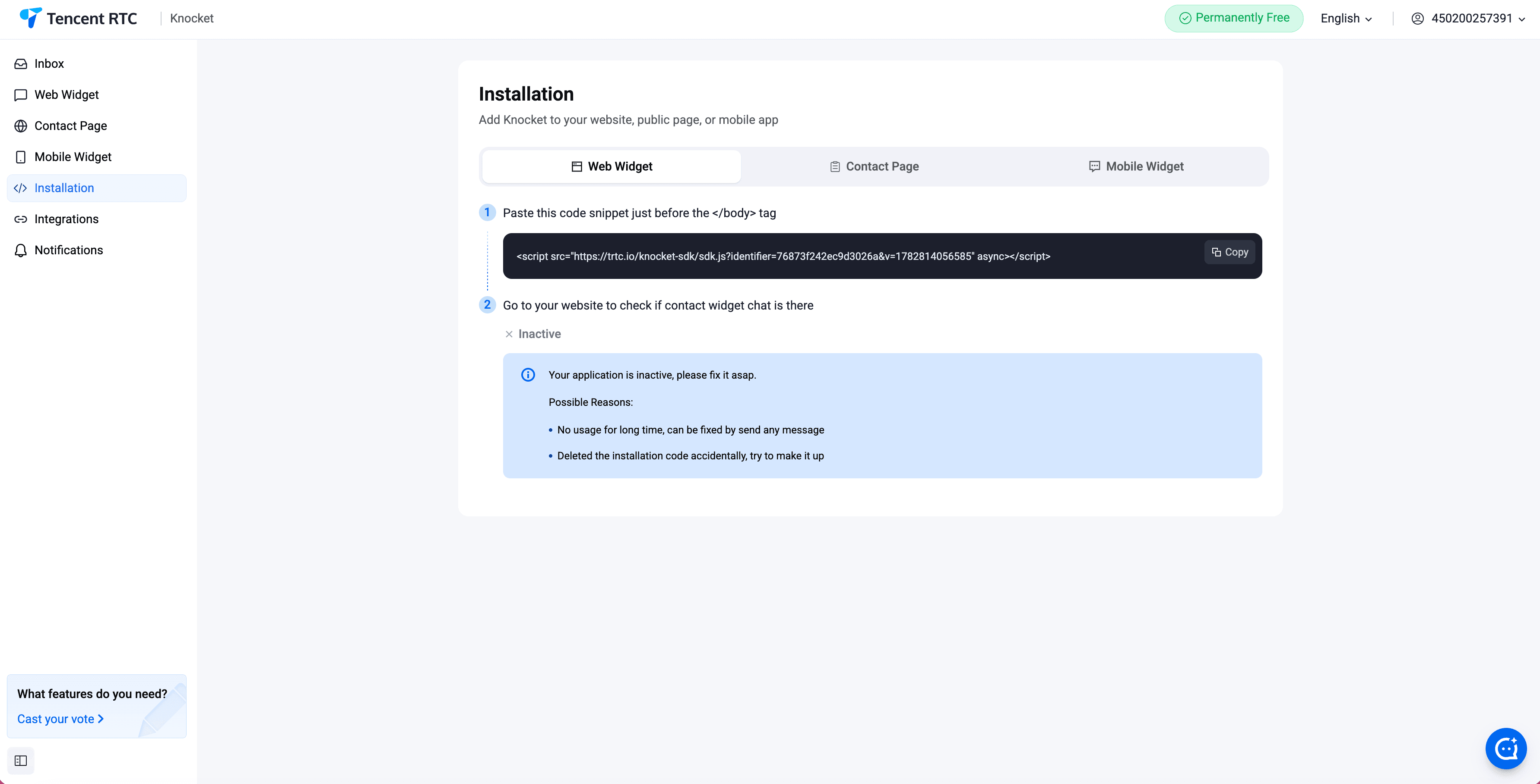Click the Installation code brackets icon

pyautogui.click(x=20, y=188)
